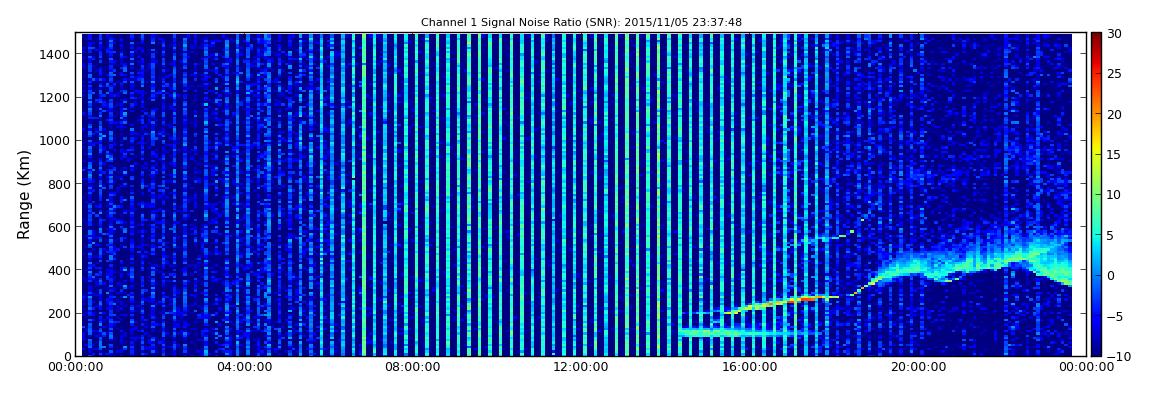This screenshot has width=1150, height=407.
Task: Click the colorbar value 10
Action: pos(1115,195)
